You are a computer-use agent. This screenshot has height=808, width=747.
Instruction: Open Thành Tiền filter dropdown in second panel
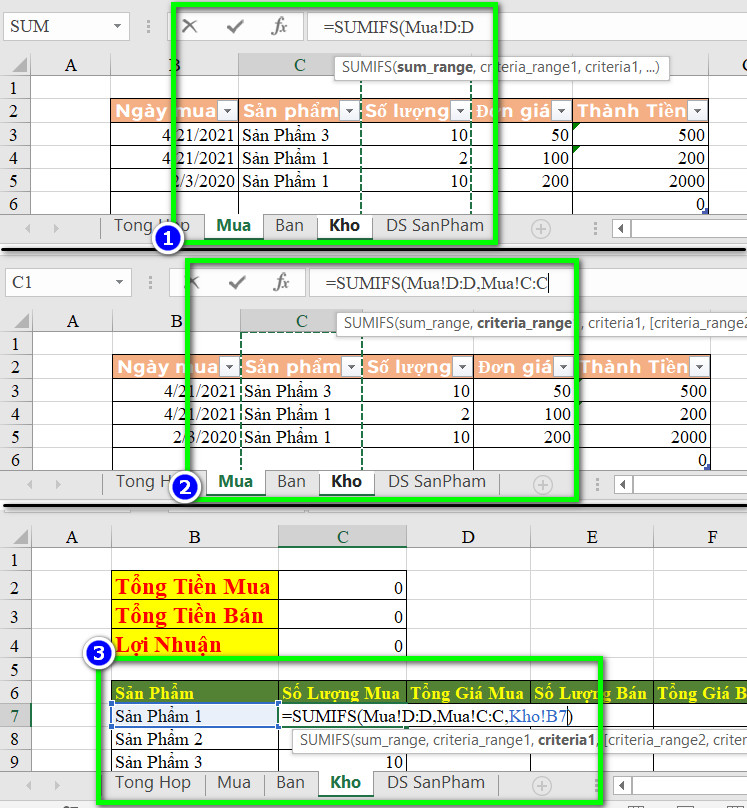click(700, 366)
